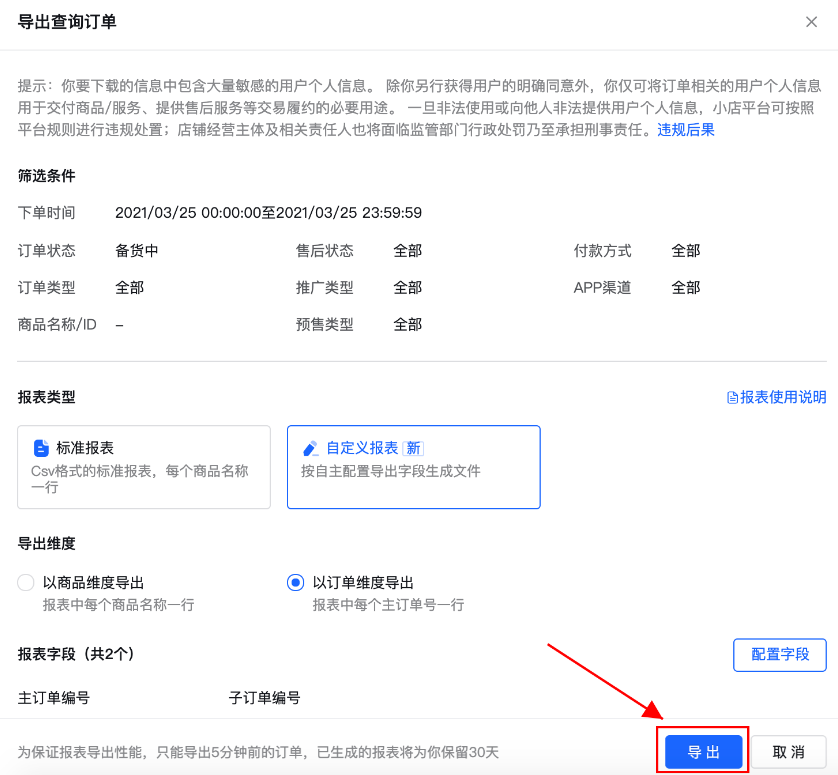Click the 订单类型 label
Image resolution: width=838 pixels, height=775 pixels.
[x=46, y=288]
